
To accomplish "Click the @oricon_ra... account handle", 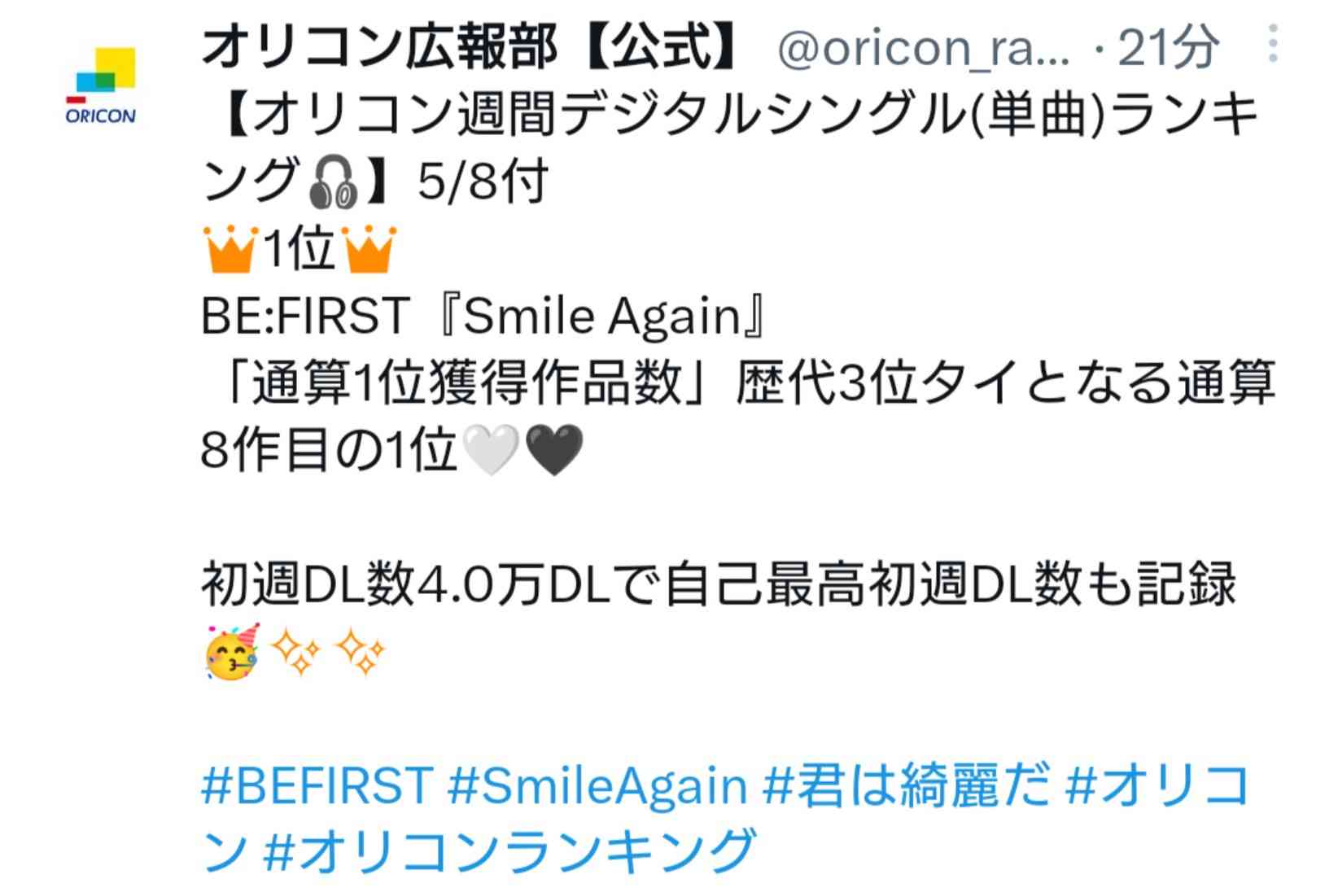I will (924, 48).
